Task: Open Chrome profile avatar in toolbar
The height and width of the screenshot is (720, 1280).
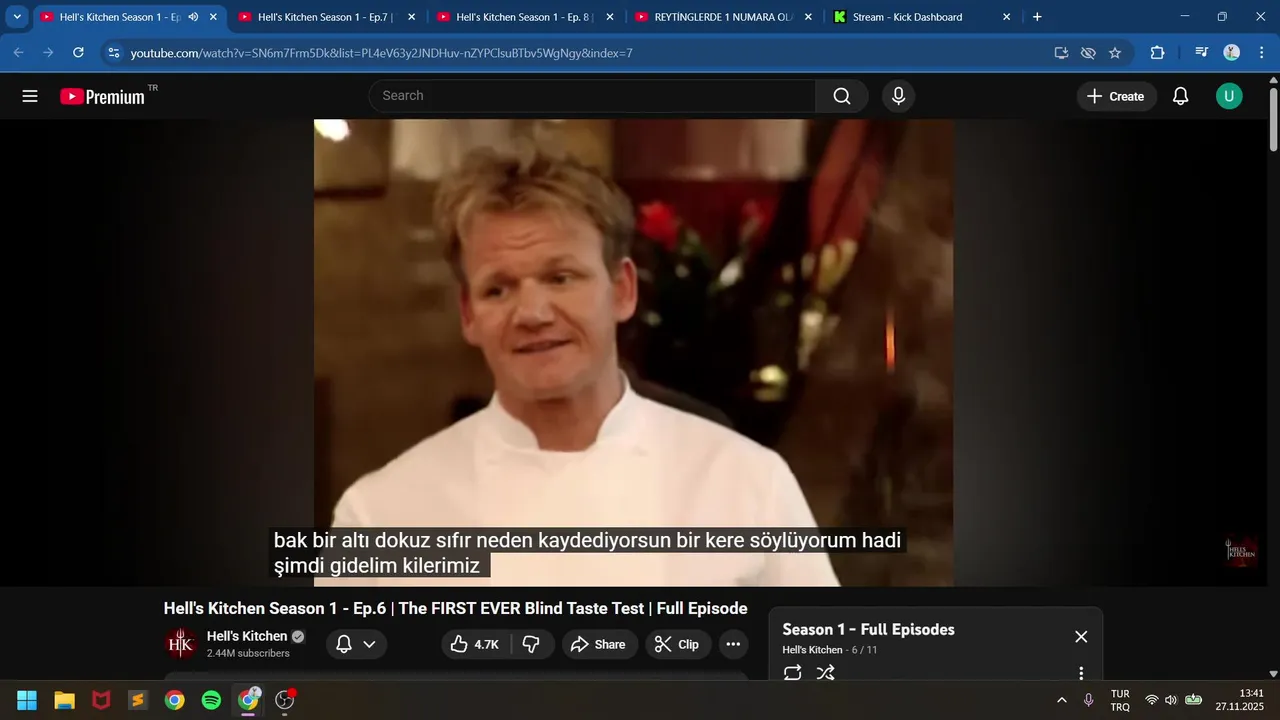Action: coord(1232,53)
